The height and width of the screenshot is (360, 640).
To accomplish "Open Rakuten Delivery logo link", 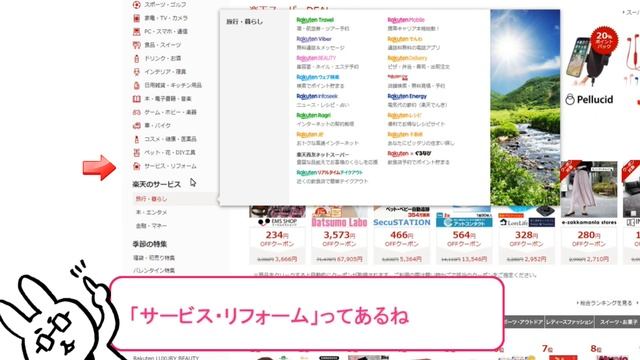I will (x=407, y=58).
